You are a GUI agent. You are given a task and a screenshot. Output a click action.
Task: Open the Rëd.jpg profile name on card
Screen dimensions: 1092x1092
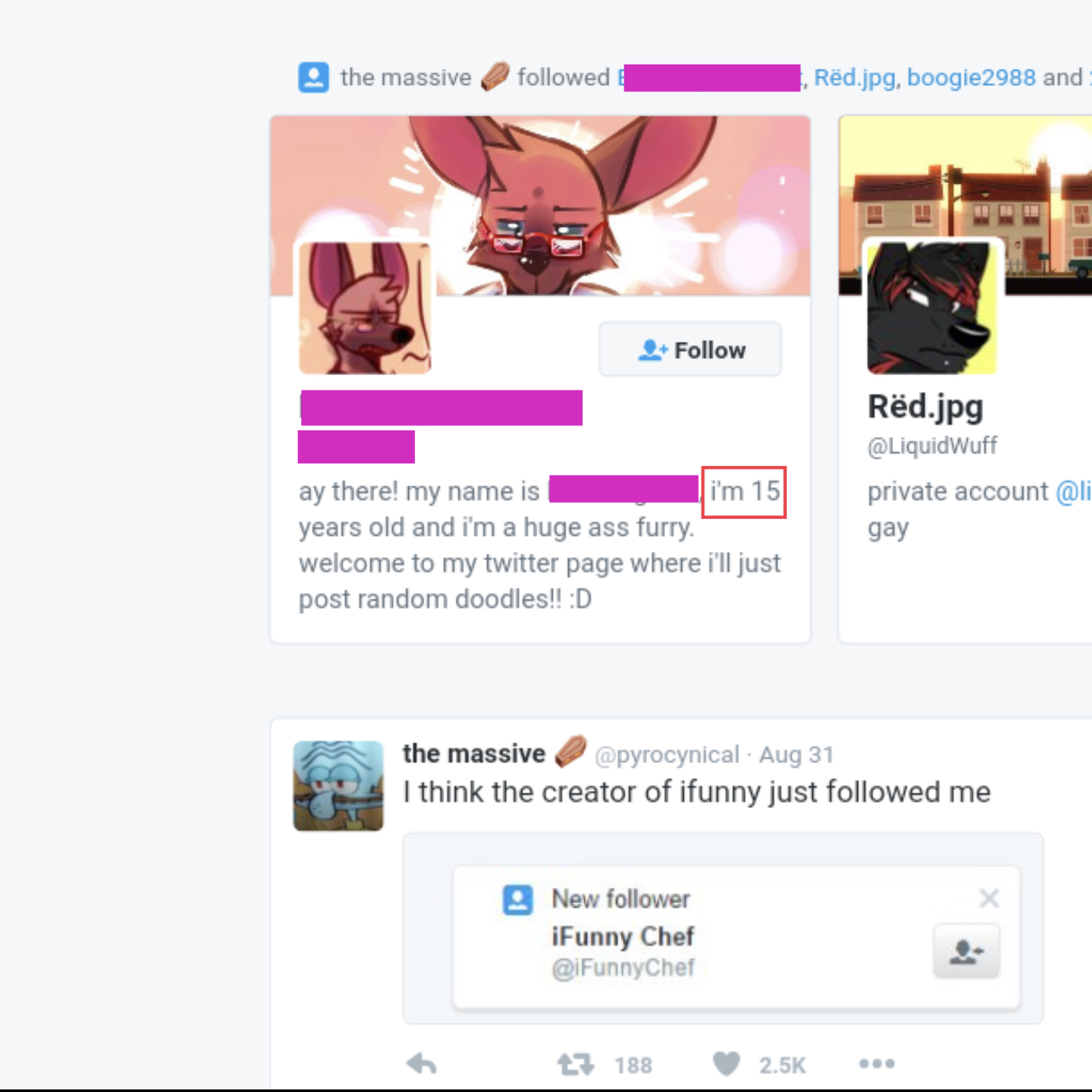925,407
